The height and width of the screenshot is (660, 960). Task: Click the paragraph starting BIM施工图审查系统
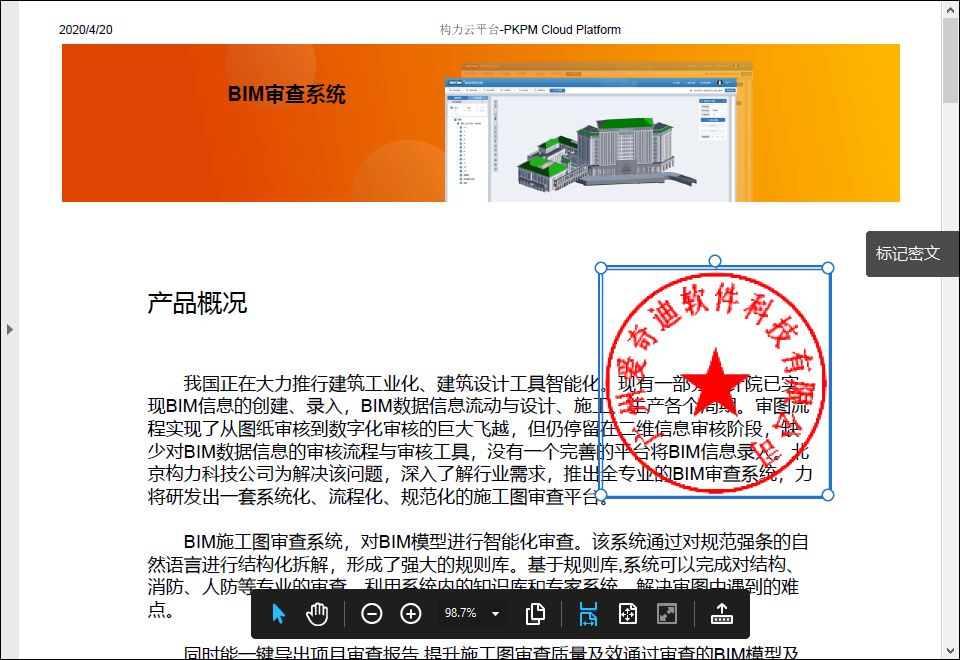(478, 576)
